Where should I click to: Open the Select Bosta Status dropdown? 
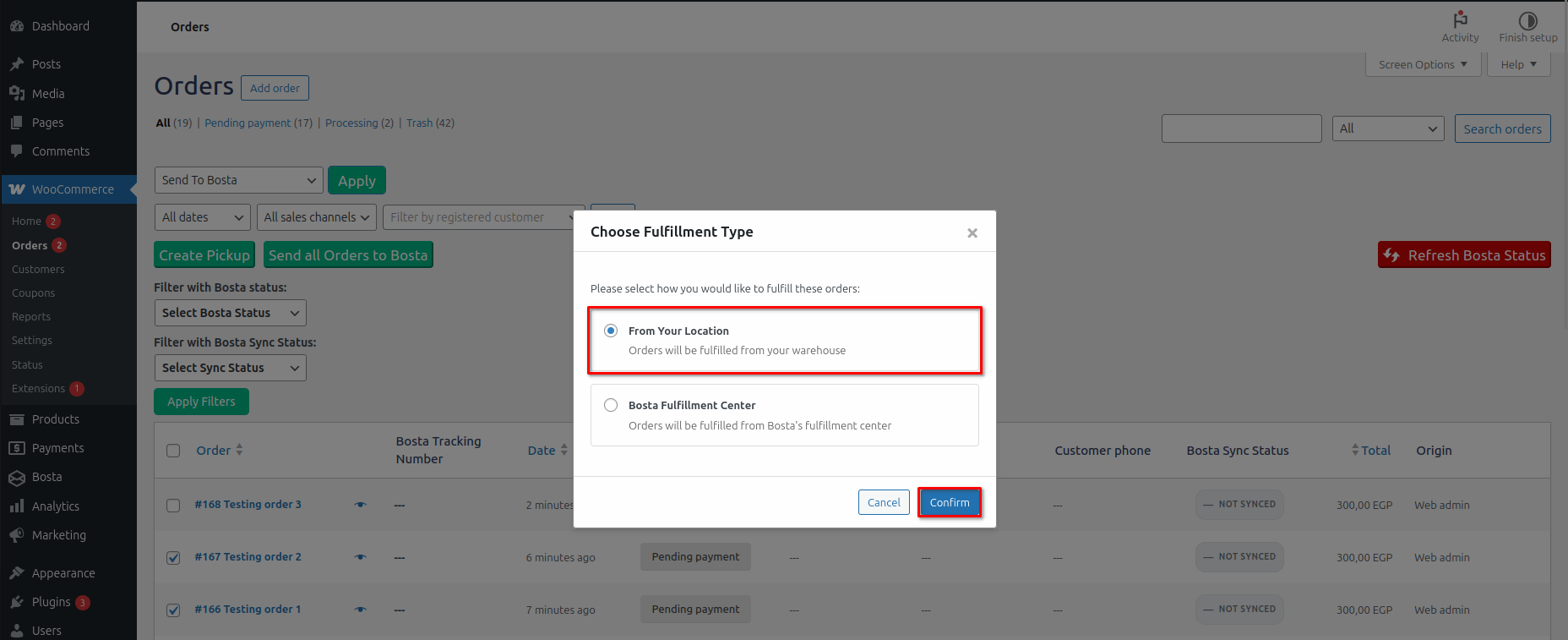tap(231, 313)
